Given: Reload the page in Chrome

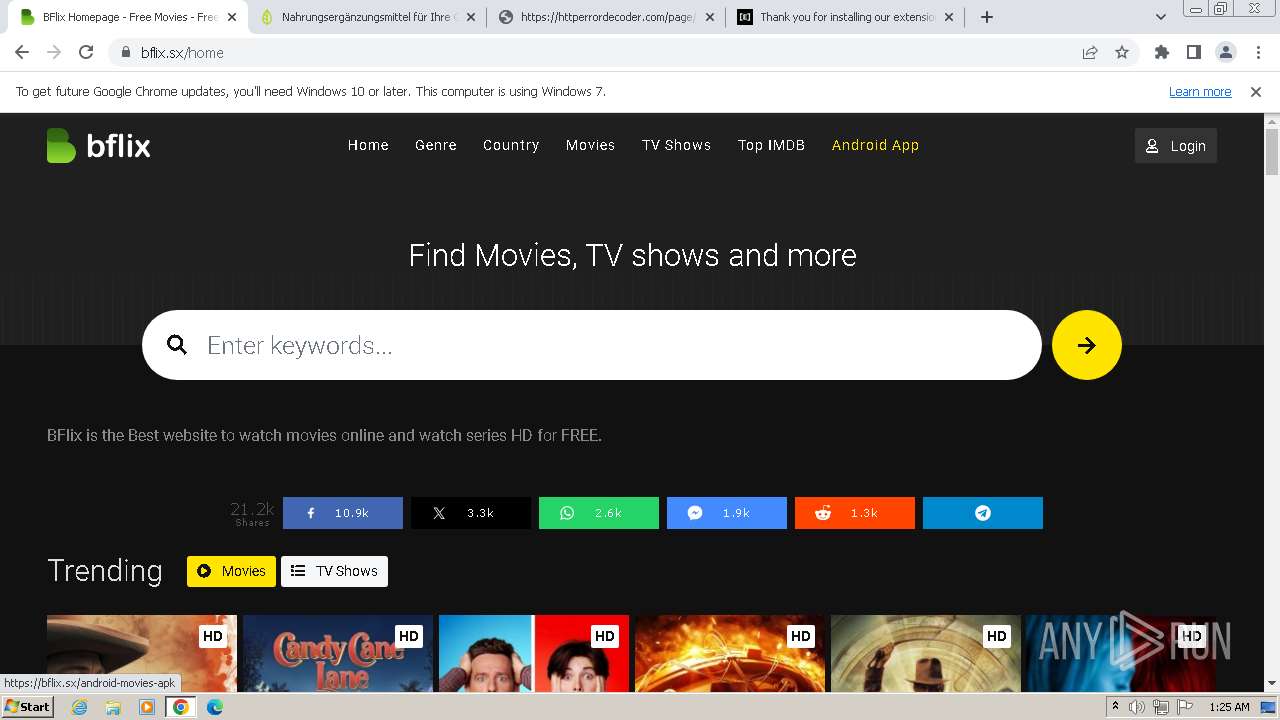Looking at the screenshot, I should (x=86, y=52).
